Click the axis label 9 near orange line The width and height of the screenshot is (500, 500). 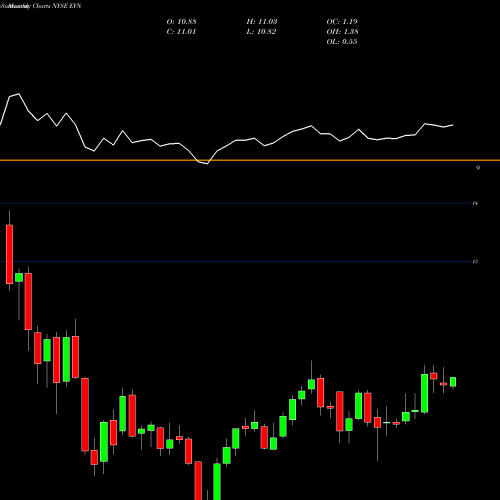coord(478,168)
